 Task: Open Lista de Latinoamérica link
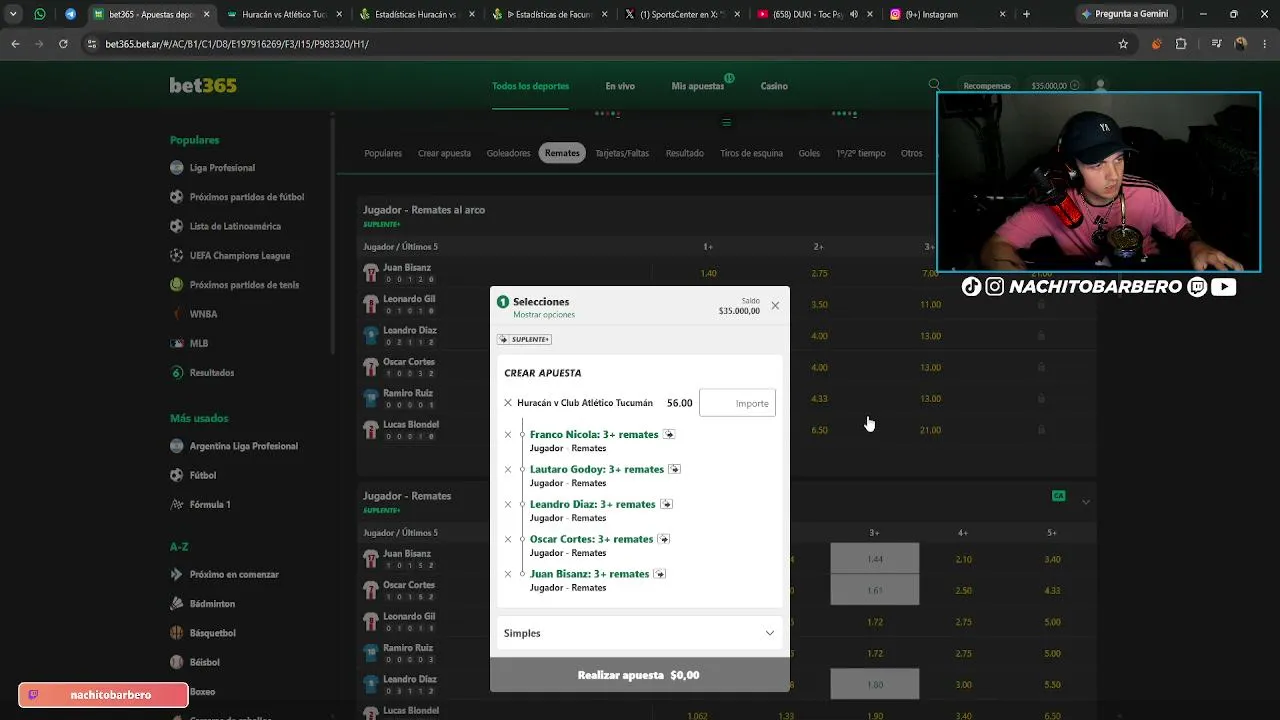click(x=235, y=226)
